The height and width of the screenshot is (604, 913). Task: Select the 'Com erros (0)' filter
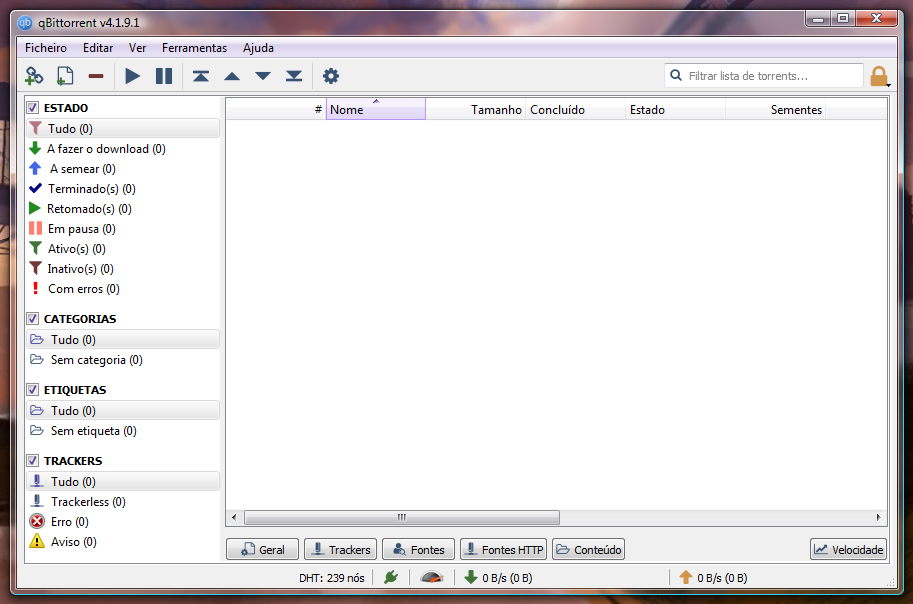[123, 289]
